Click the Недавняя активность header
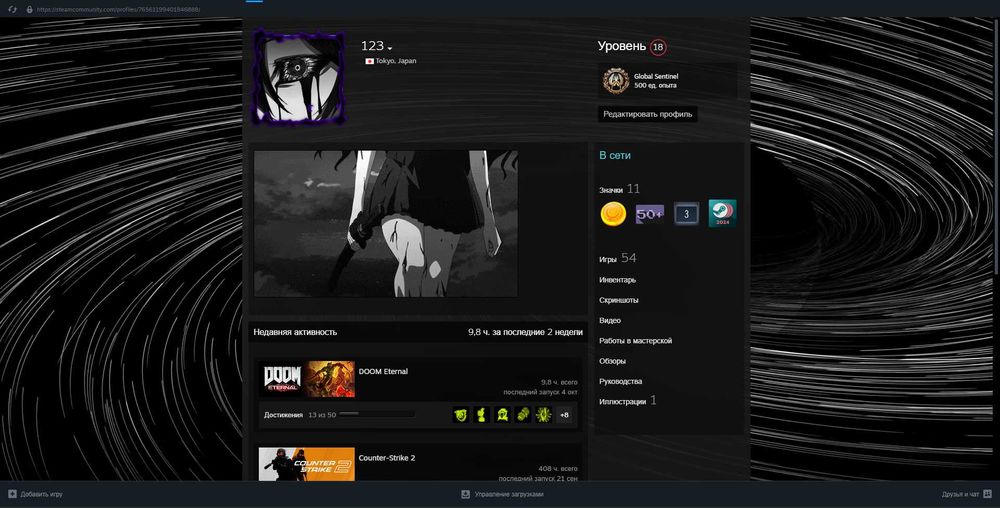Image resolution: width=1000 pixels, height=508 pixels. point(295,332)
